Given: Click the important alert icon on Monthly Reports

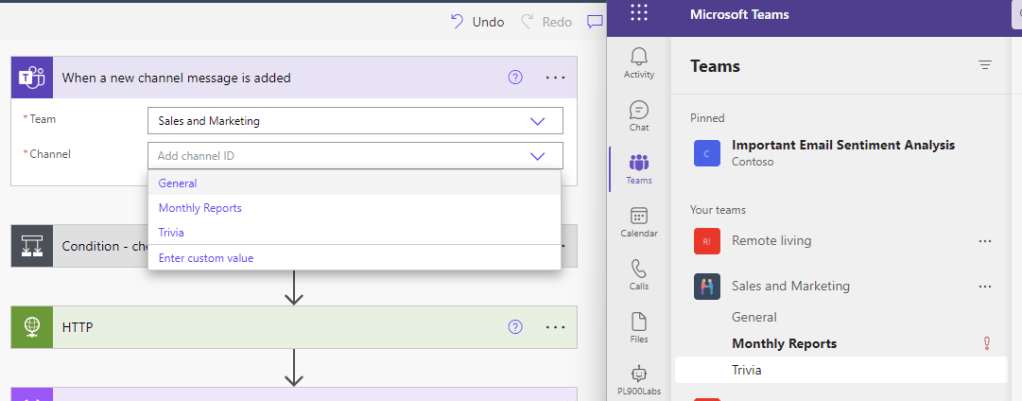Looking at the screenshot, I should coord(987,344).
